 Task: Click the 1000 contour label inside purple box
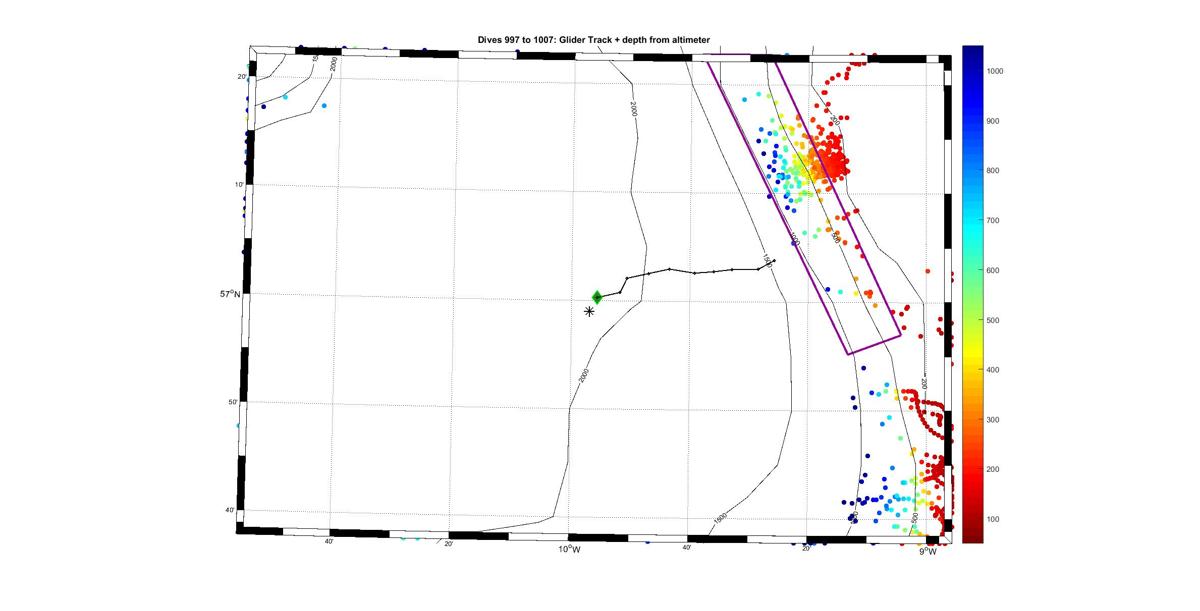tap(795, 241)
